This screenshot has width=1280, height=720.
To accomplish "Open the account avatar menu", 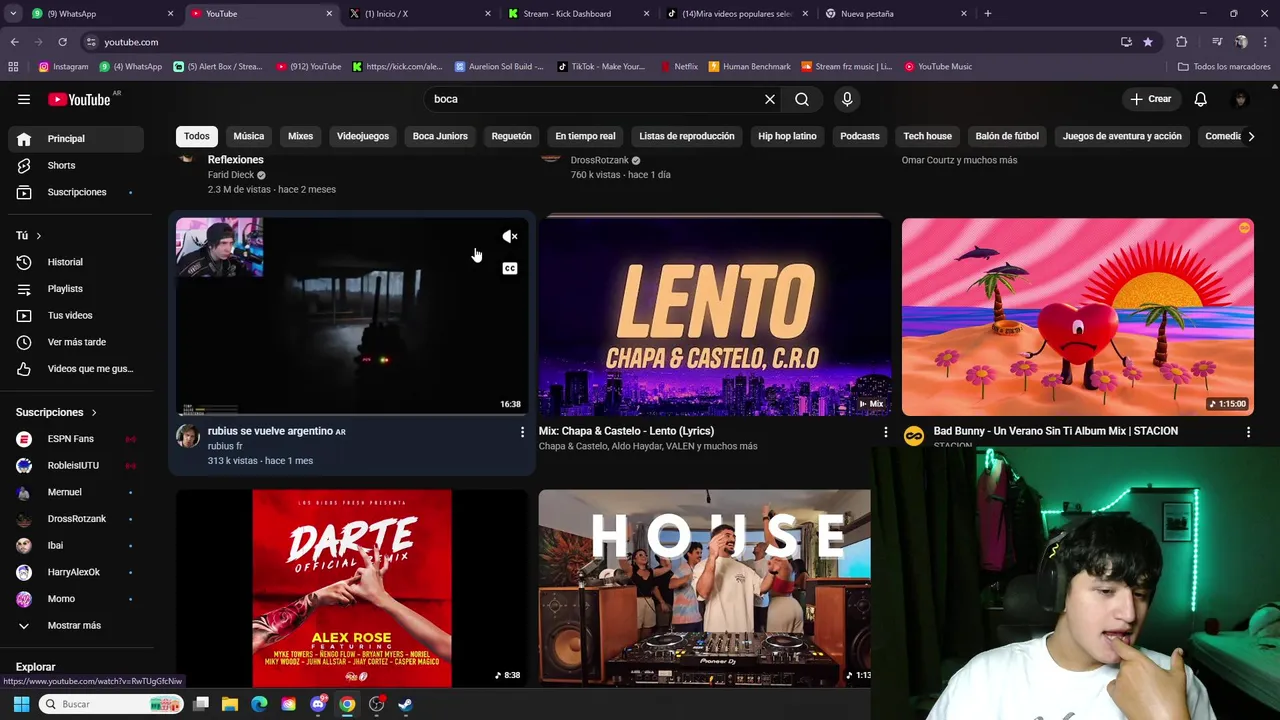I will (1241, 99).
